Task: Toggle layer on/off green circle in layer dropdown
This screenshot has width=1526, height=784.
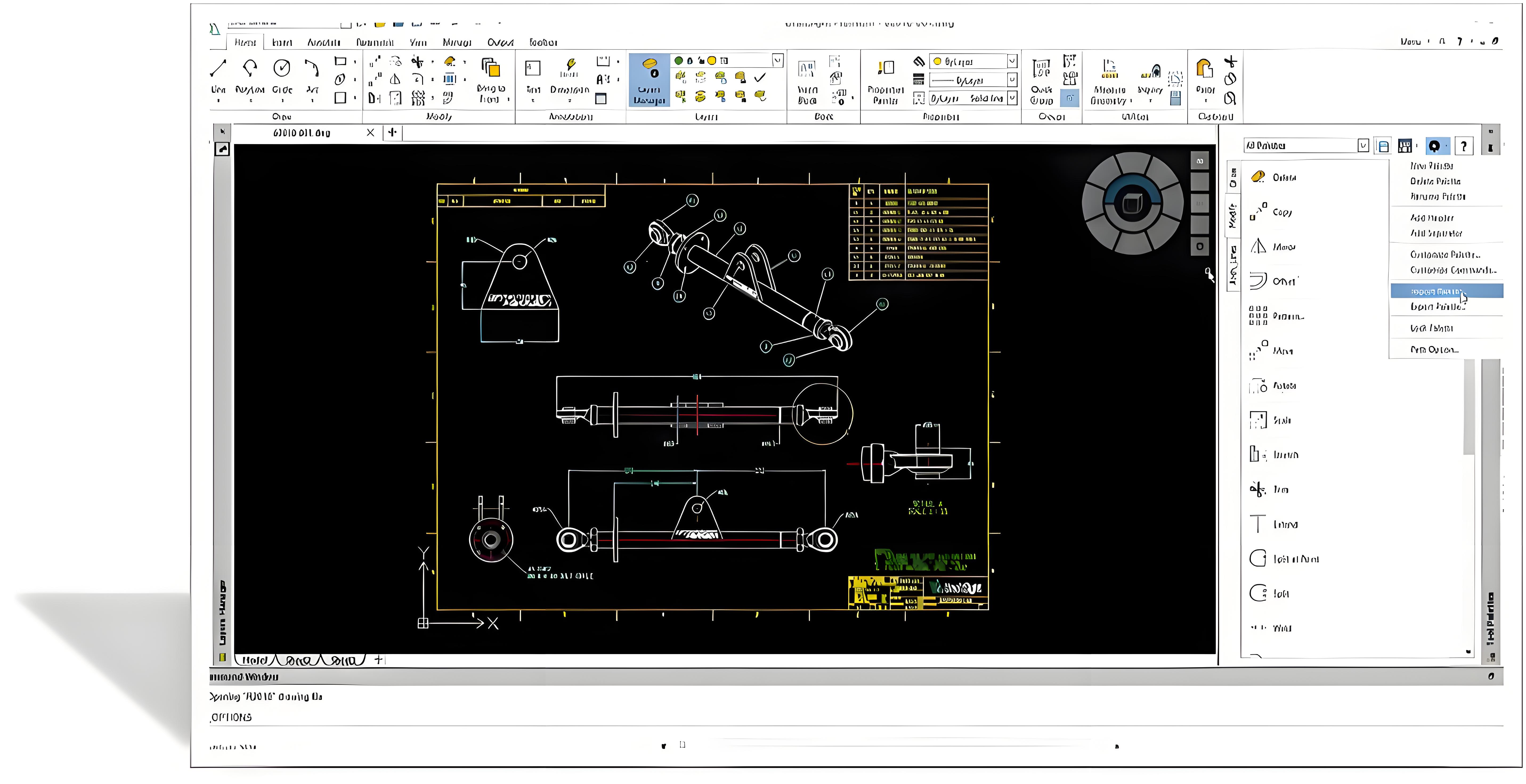Action: 679,60
